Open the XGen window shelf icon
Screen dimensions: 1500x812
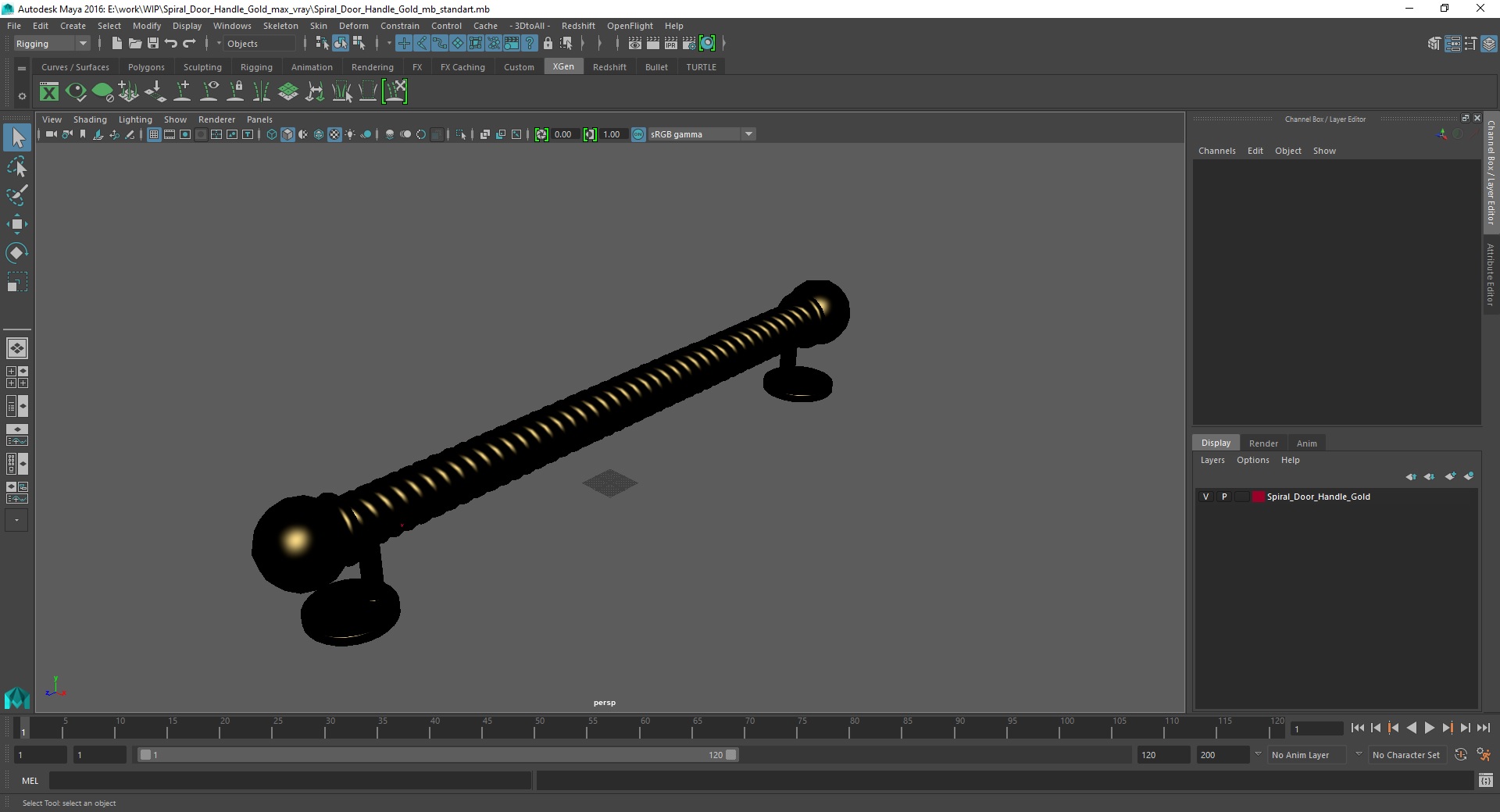[49, 92]
